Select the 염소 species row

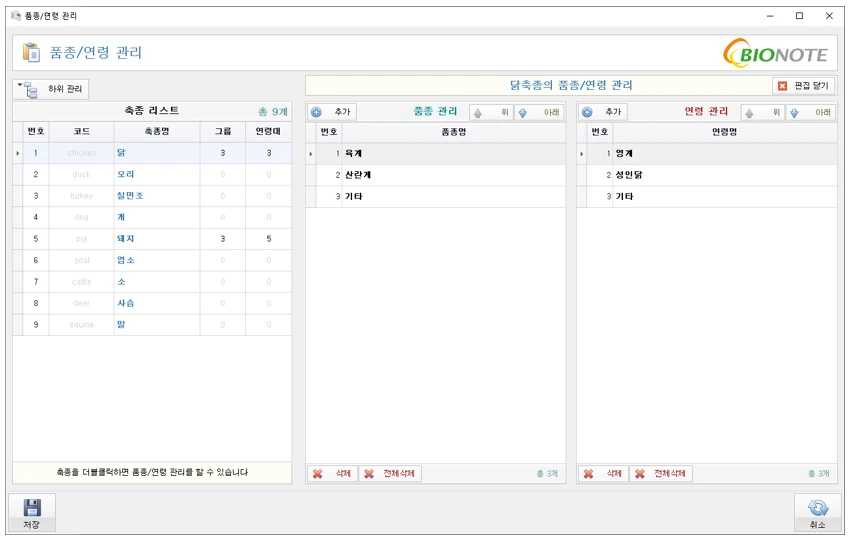click(152, 260)
